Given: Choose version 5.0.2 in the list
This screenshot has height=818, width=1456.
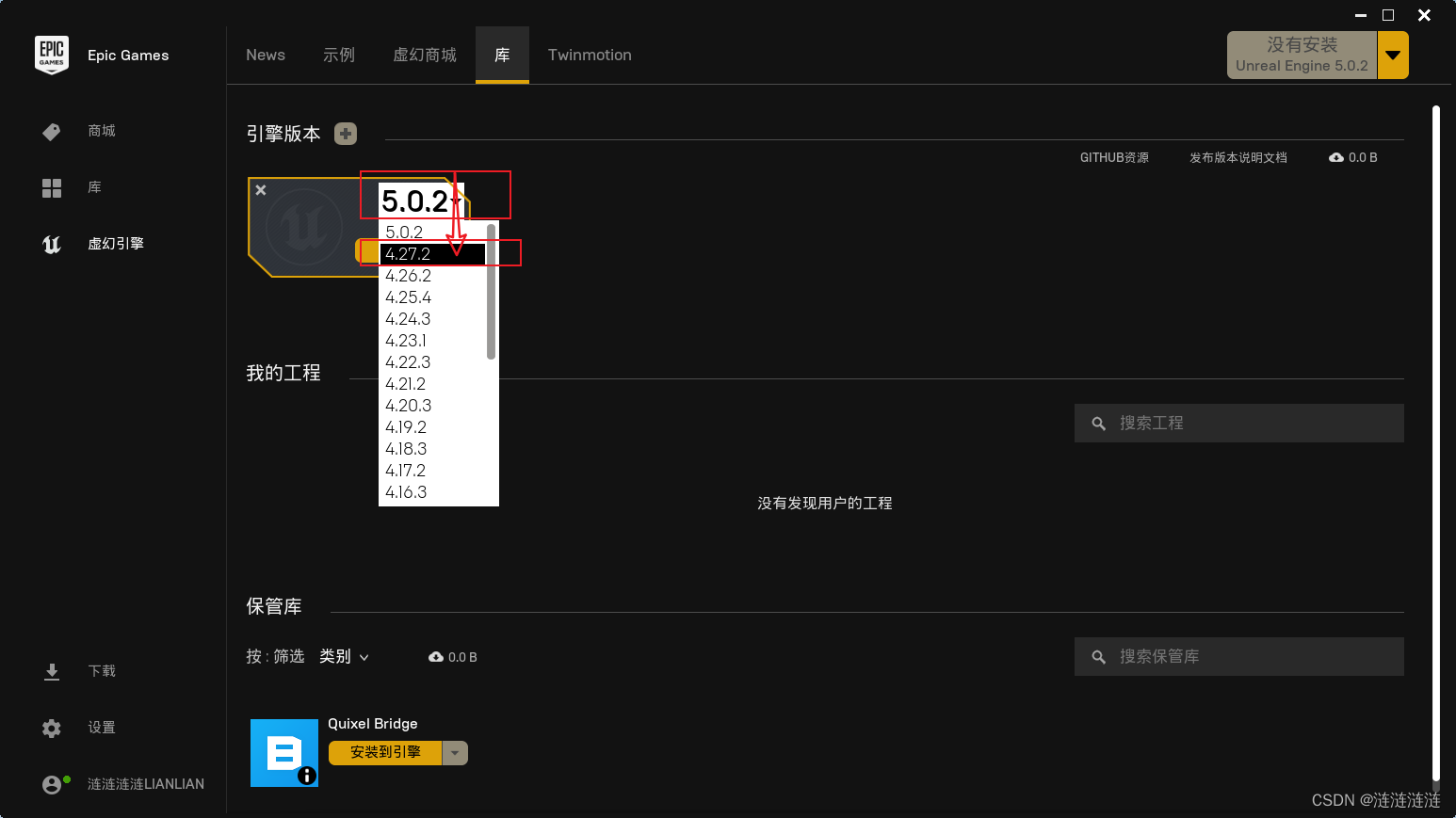Looking at the screenshot, I should pos(432,232).
